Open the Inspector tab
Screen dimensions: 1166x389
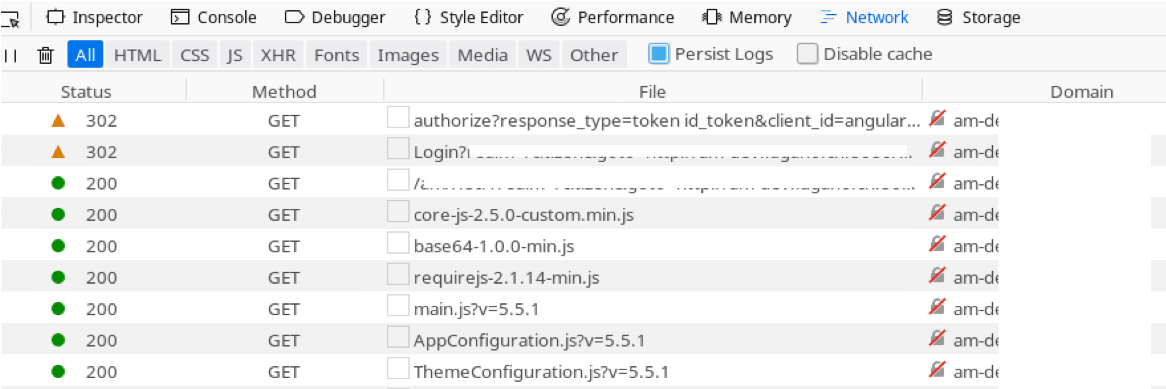click(94, 17)
